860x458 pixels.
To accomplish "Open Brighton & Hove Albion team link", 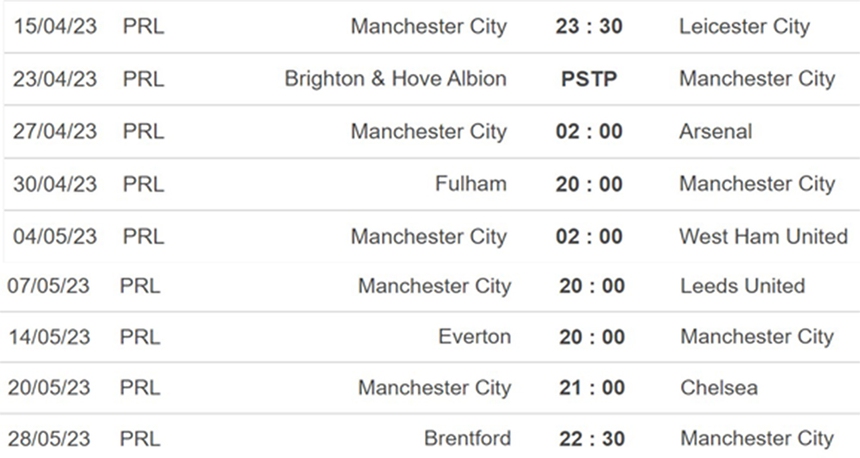I will (x=395, y=78).
